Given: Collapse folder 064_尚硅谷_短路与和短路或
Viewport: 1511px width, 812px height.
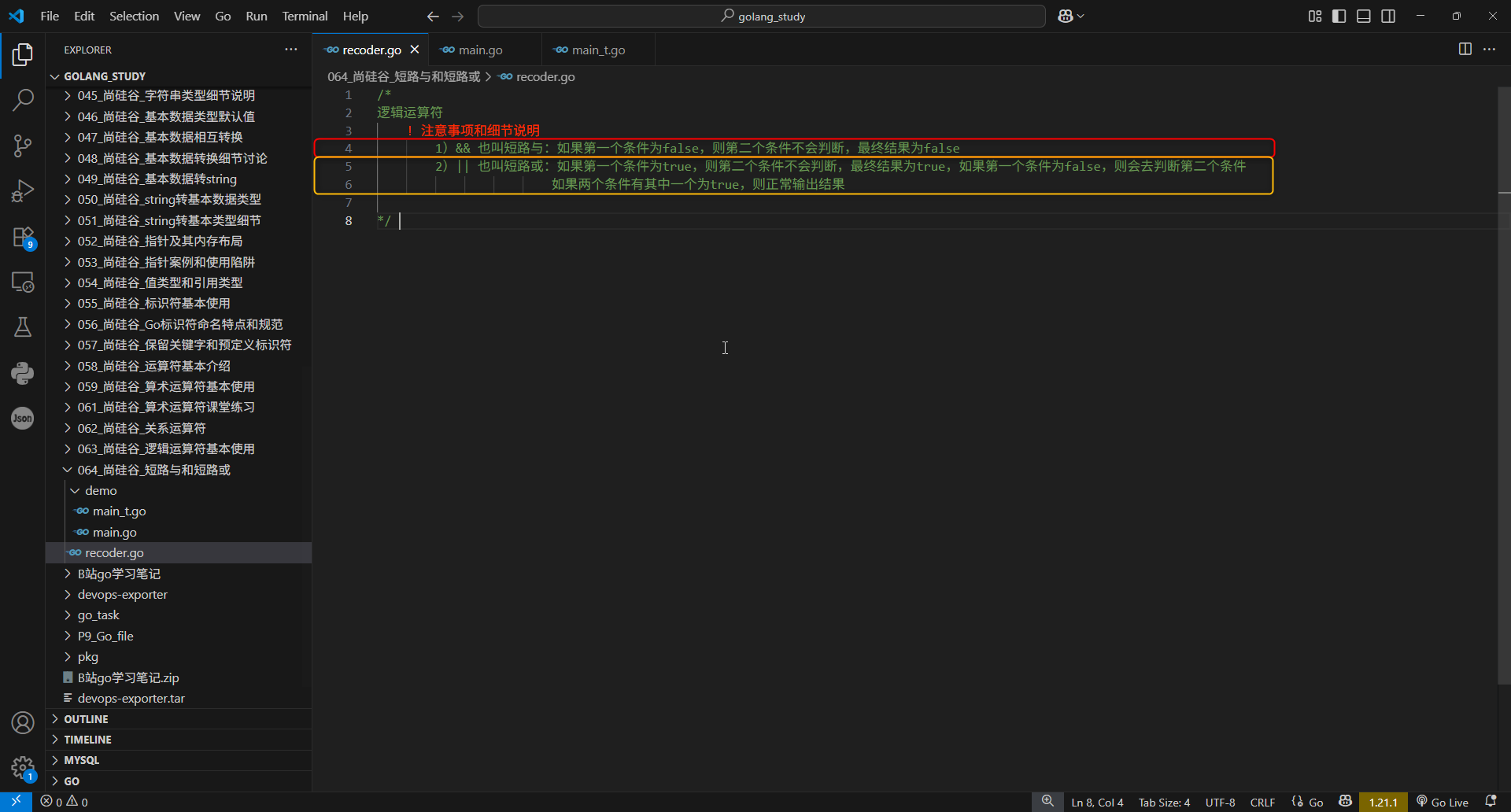Looking at the screenshot, I should [179, 470].
